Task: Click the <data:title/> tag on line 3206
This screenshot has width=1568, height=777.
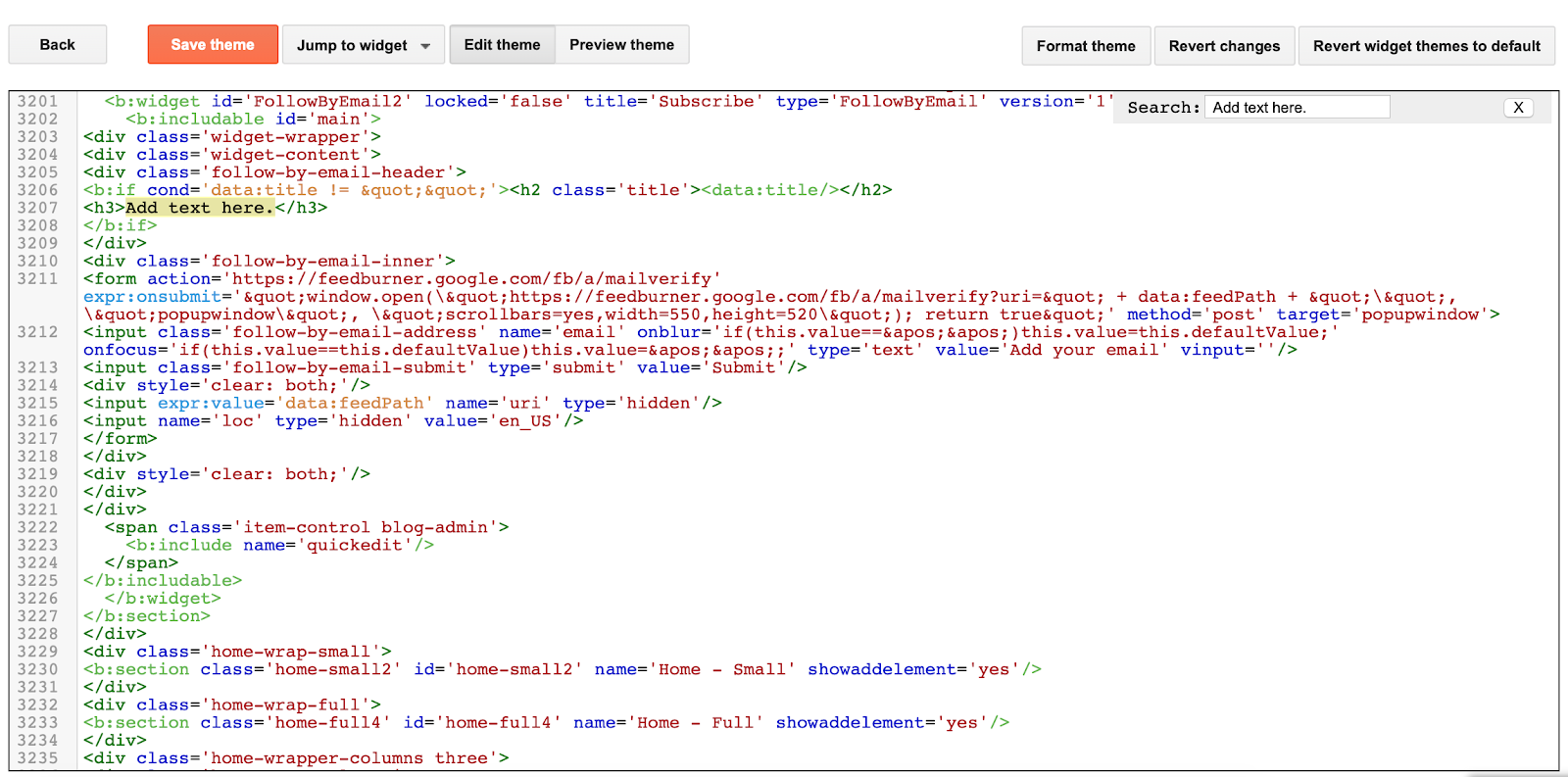Action: tap(769, 190)
